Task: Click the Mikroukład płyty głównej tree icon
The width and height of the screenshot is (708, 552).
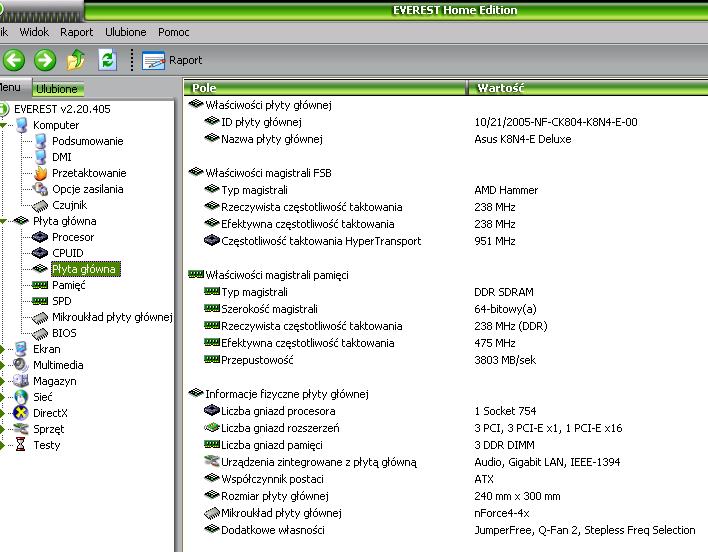Action: [x=40, y=317]
